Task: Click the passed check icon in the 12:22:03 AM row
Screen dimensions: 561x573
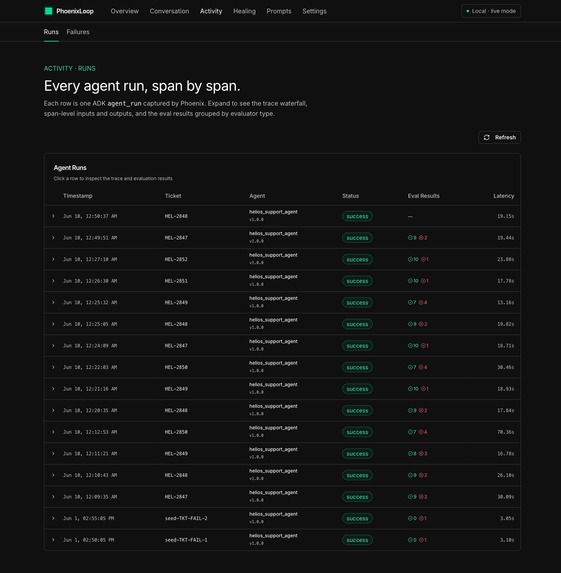Action: [x=410, y=367]
